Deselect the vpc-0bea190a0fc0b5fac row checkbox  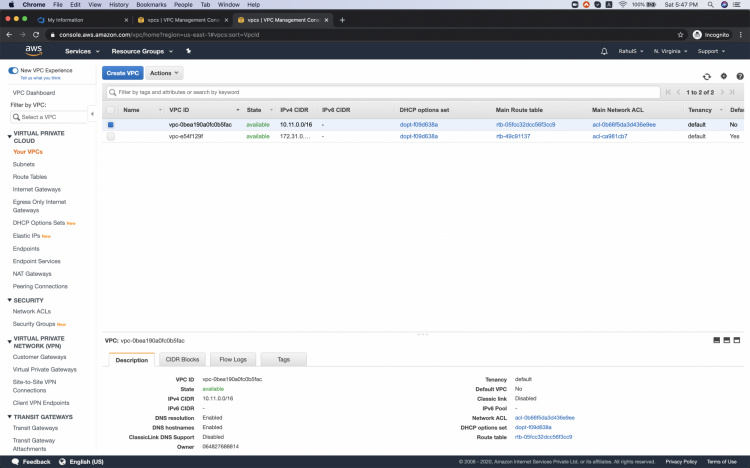click(111, 125)
